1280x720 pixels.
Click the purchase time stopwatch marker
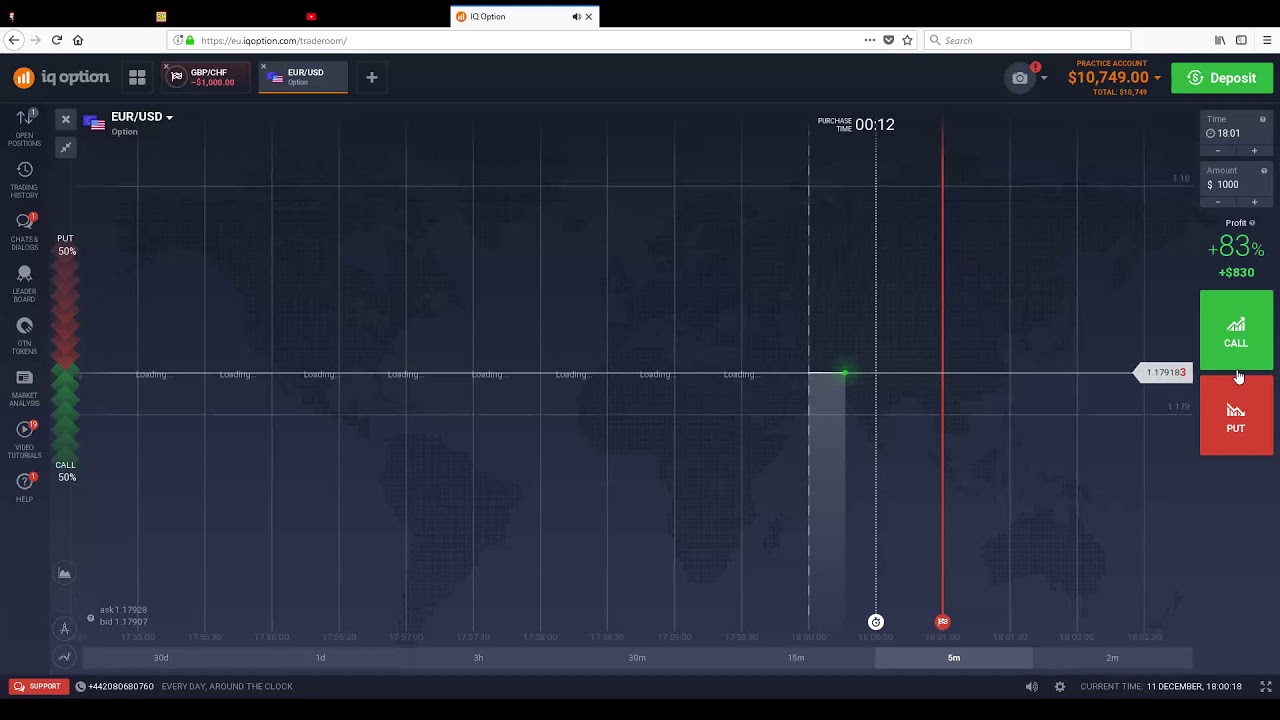click(876, 622)
